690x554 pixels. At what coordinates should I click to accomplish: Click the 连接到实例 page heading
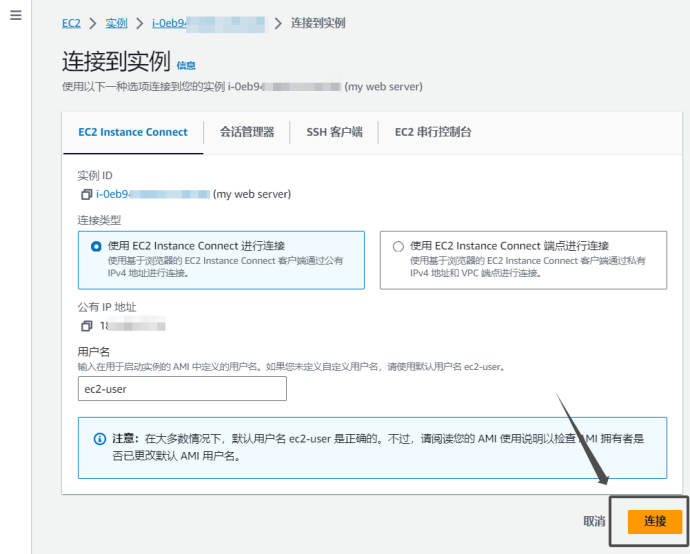[116, 61]
